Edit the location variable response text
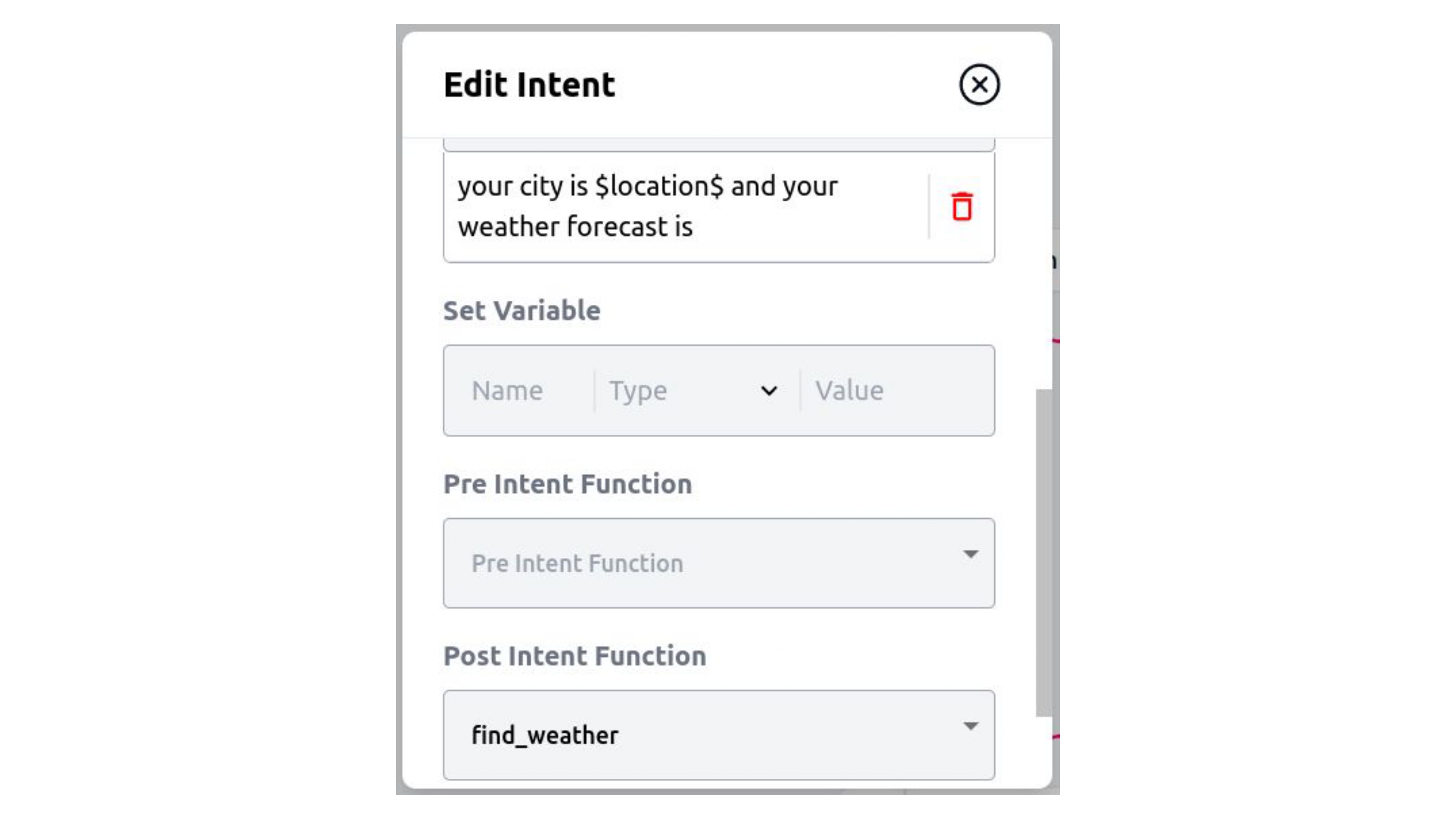This screenshot has width=1456, height=819. pos(686,205)
